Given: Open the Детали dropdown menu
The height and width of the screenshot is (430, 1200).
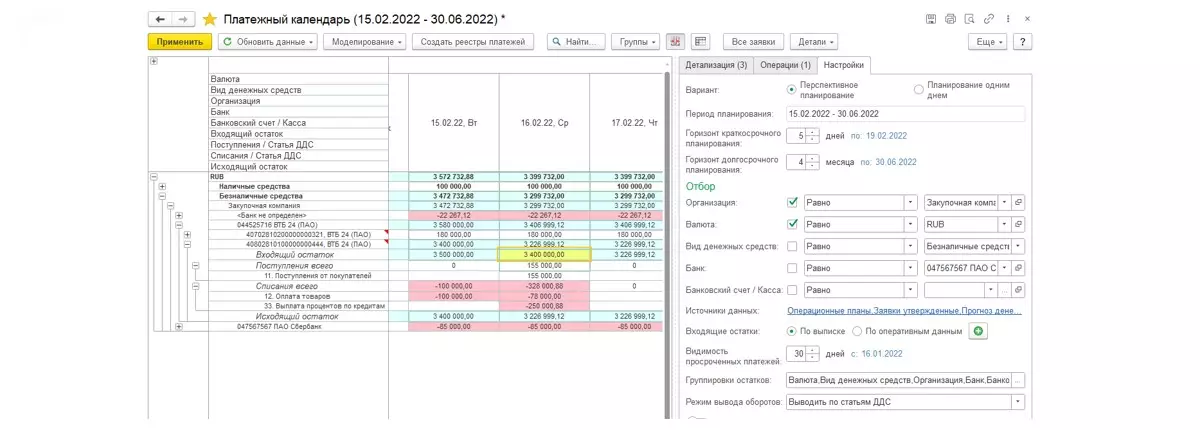Looking at the screenshot, I should 813,41.
